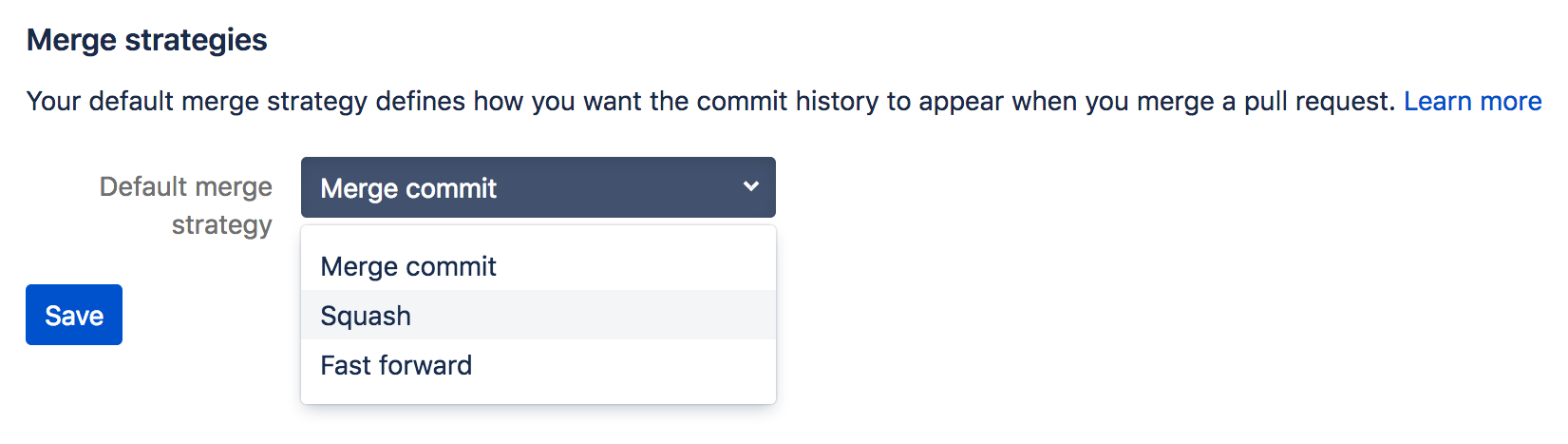This screenshot has width=1568, height=444.
Task: Open the Learn more link
Action: (1472, 101)
